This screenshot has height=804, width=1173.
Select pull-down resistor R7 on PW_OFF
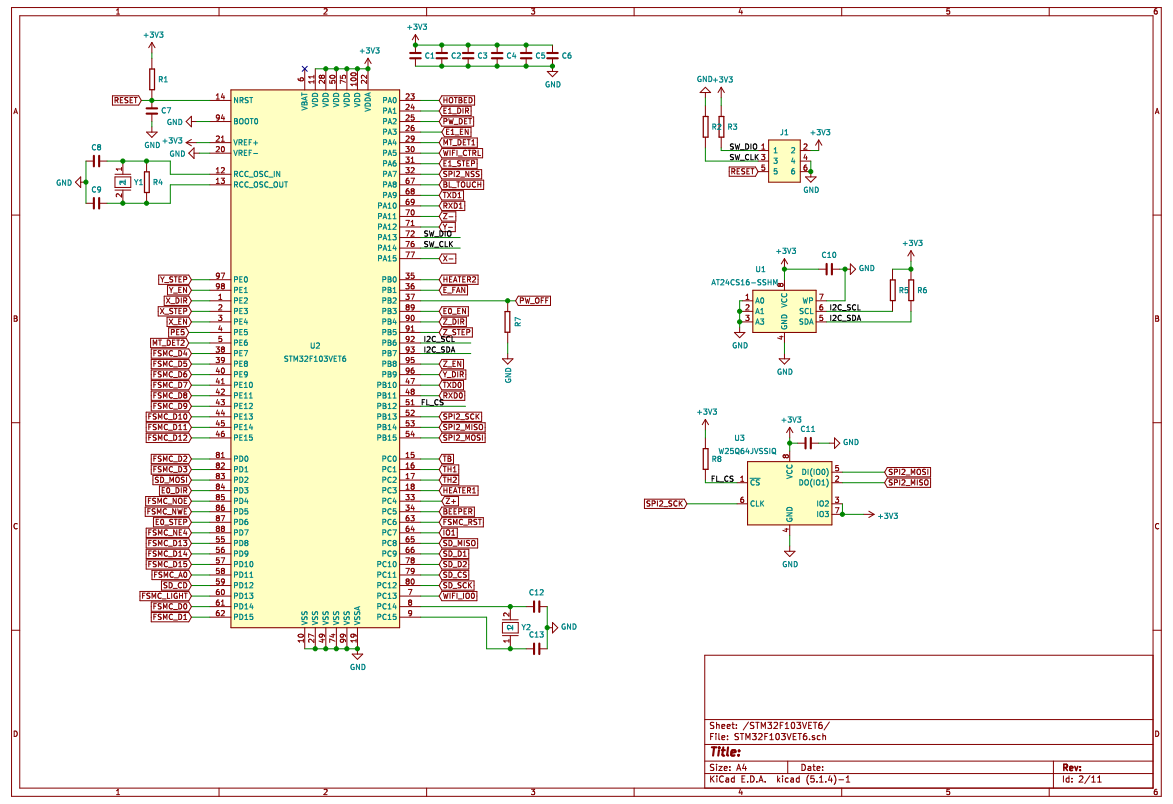pyautogui.click(x=507, y=322)
